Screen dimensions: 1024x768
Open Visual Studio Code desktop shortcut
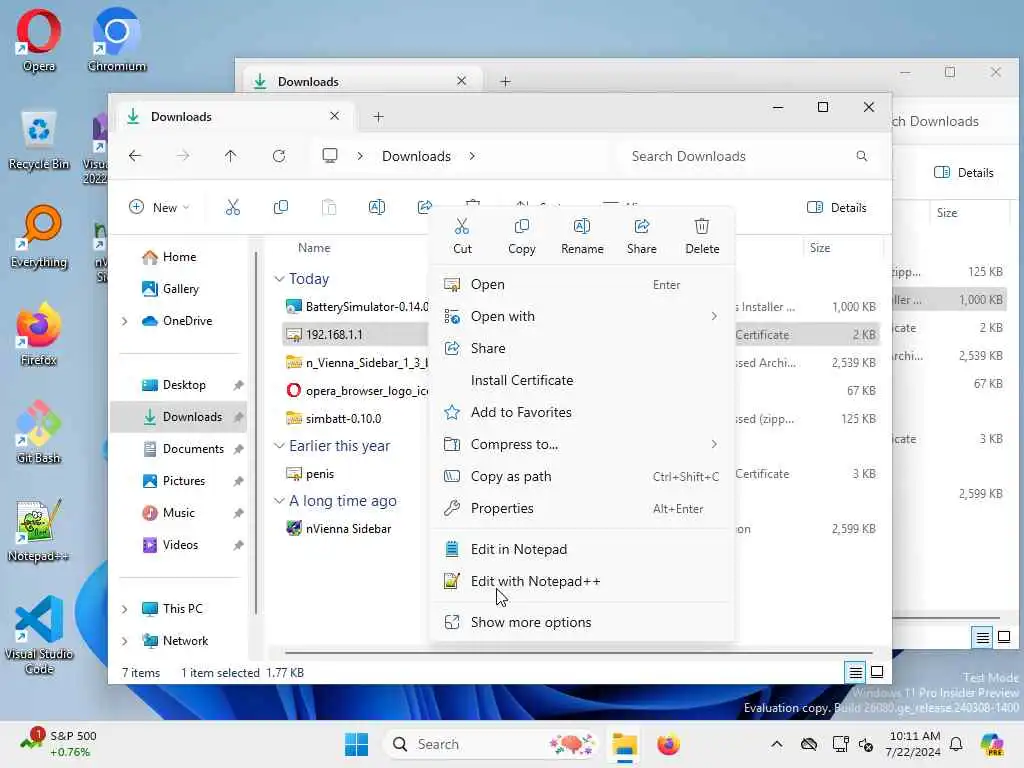pyautogui.click(x=39, y=635)
